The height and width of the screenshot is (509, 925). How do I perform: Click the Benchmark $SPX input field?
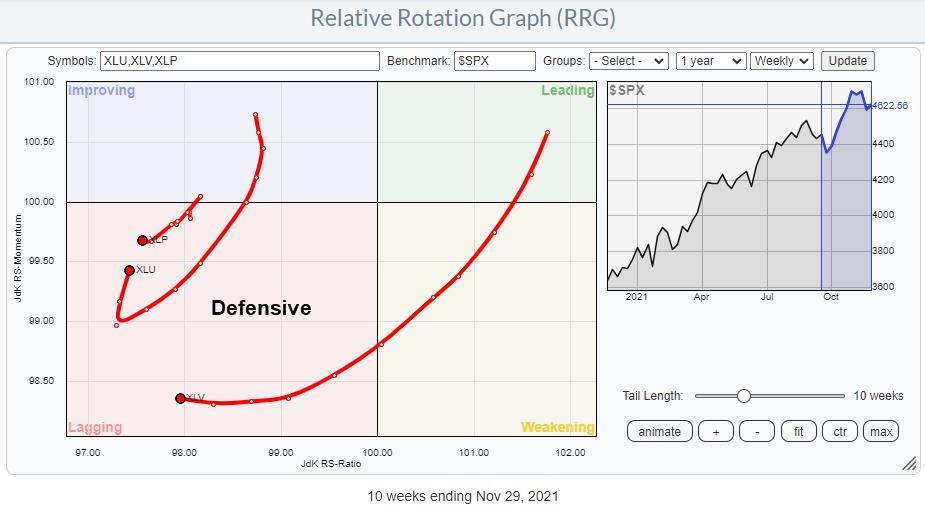(495, 61)
